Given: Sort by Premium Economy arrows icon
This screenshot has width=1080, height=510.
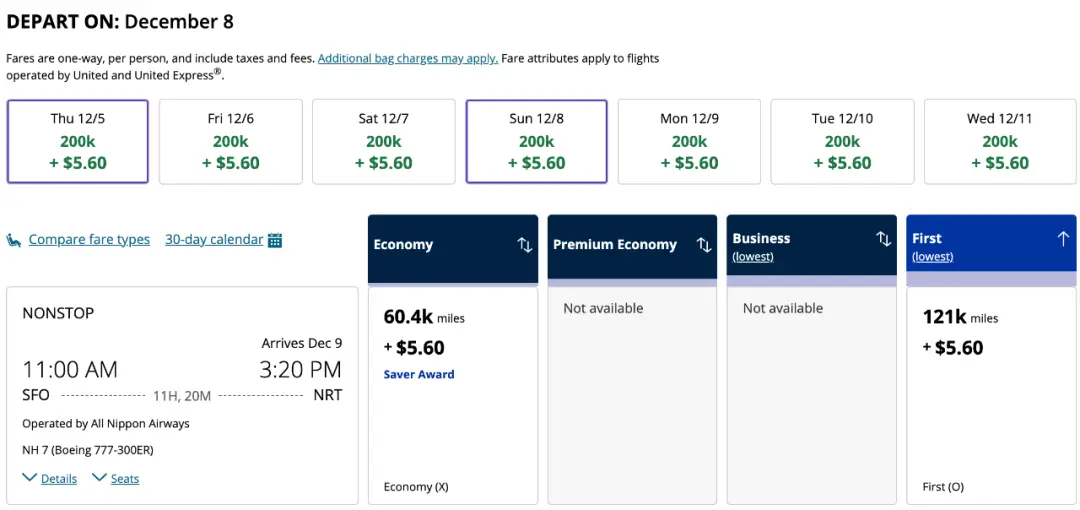Looking at the screenshot, I should click(703, 245).
